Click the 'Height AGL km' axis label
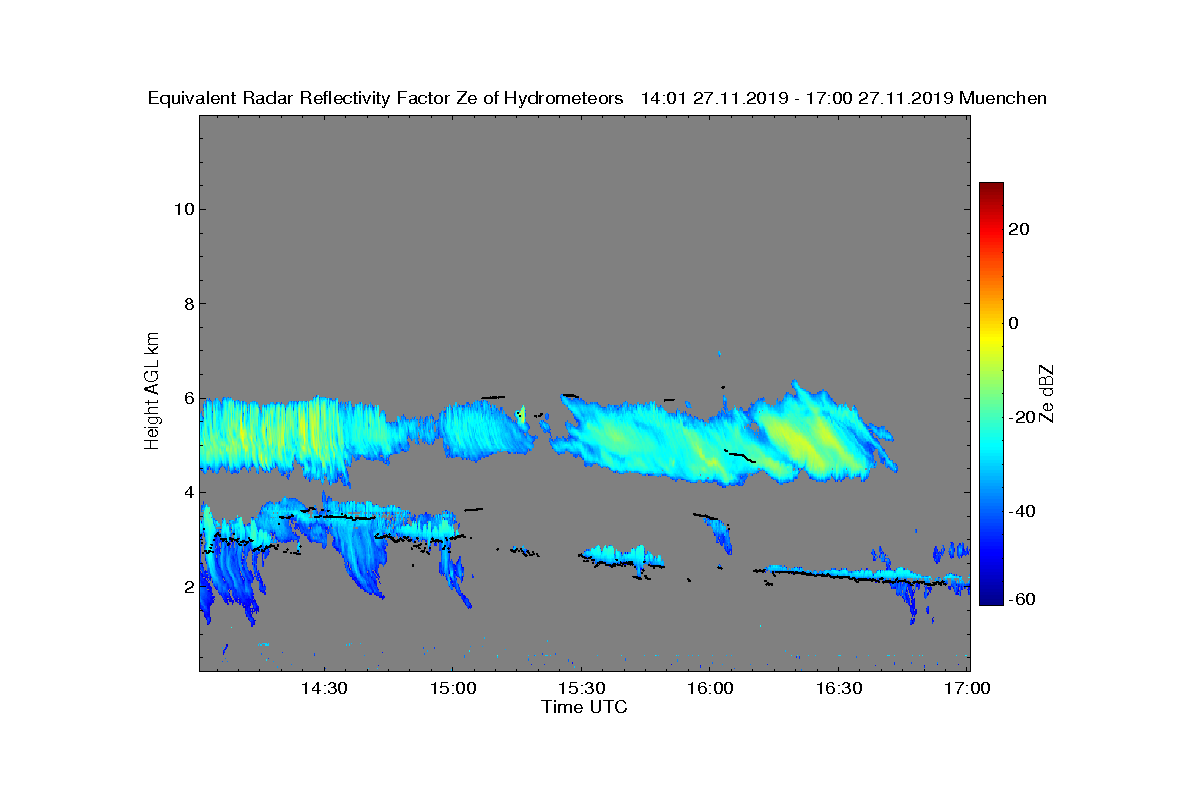 click(x=152, y=392)
